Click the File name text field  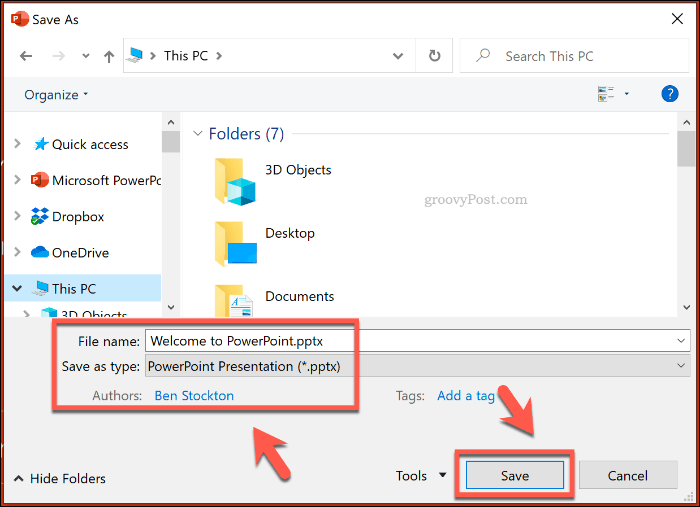(408, 341)
